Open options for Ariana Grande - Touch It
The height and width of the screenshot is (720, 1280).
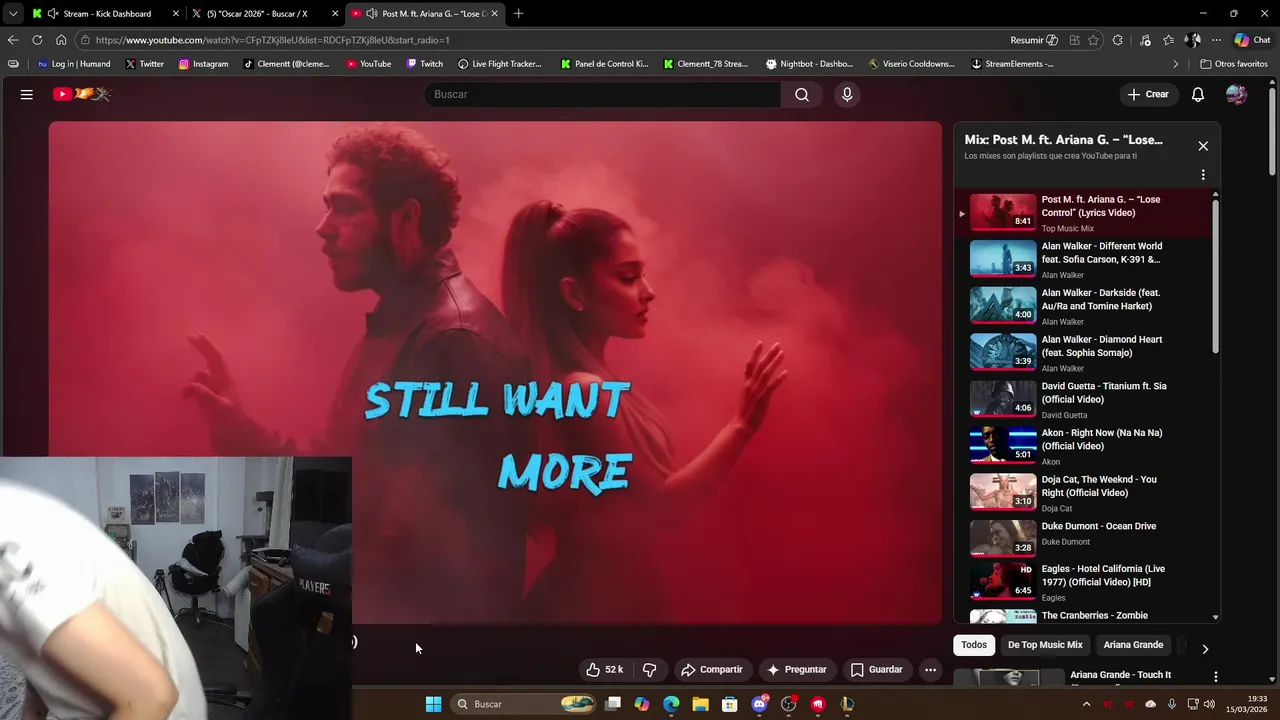tap(1216, 677)
